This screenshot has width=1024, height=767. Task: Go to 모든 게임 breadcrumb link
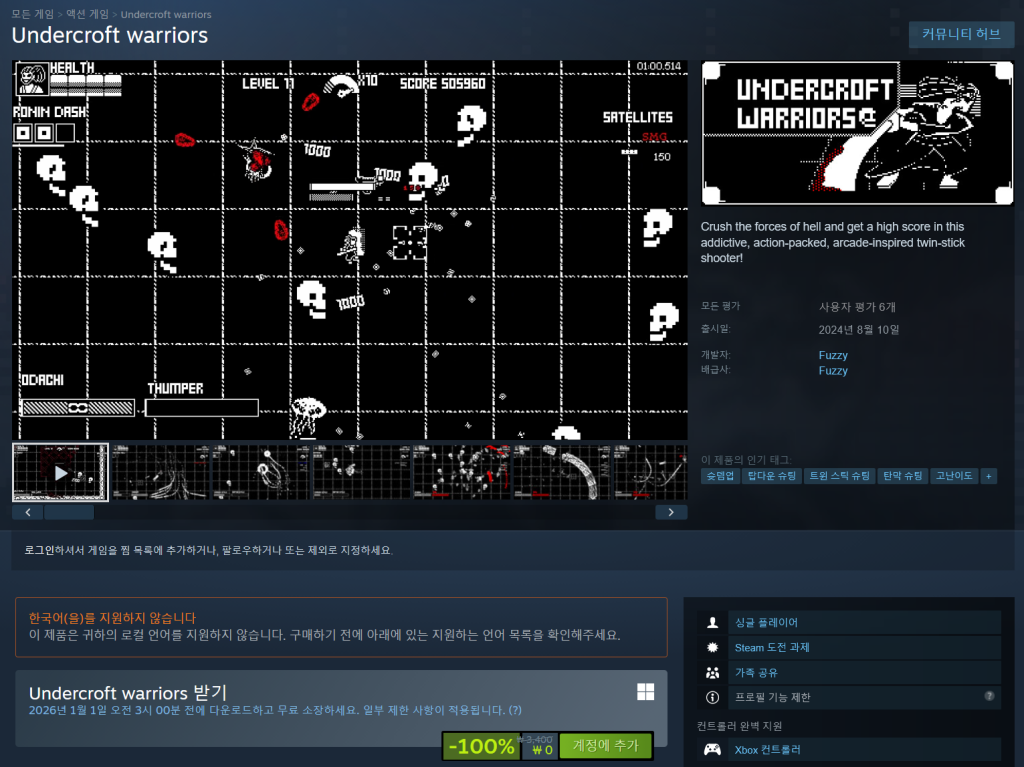pos(33,15)
